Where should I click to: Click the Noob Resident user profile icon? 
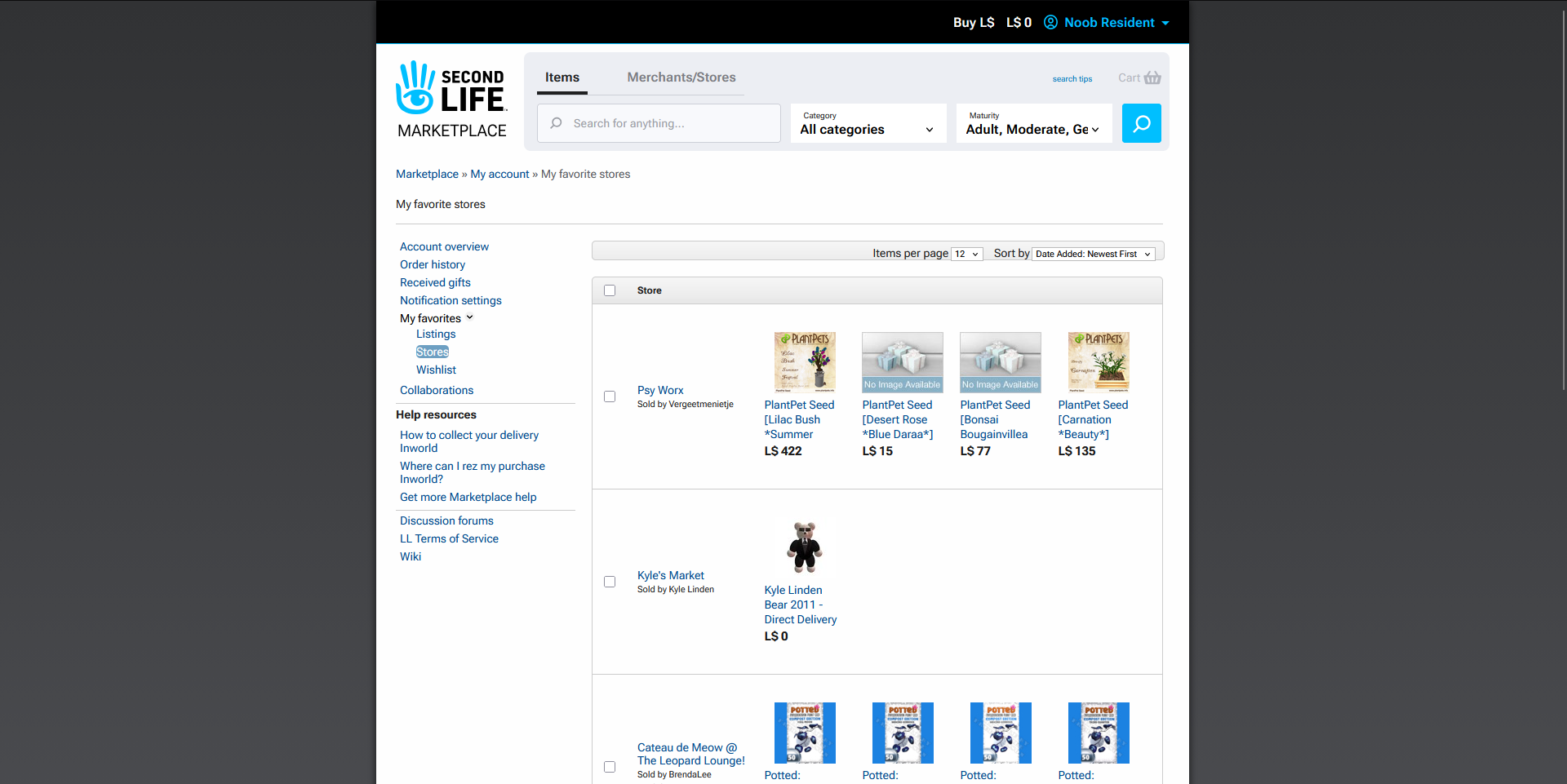pos(1050,23)
